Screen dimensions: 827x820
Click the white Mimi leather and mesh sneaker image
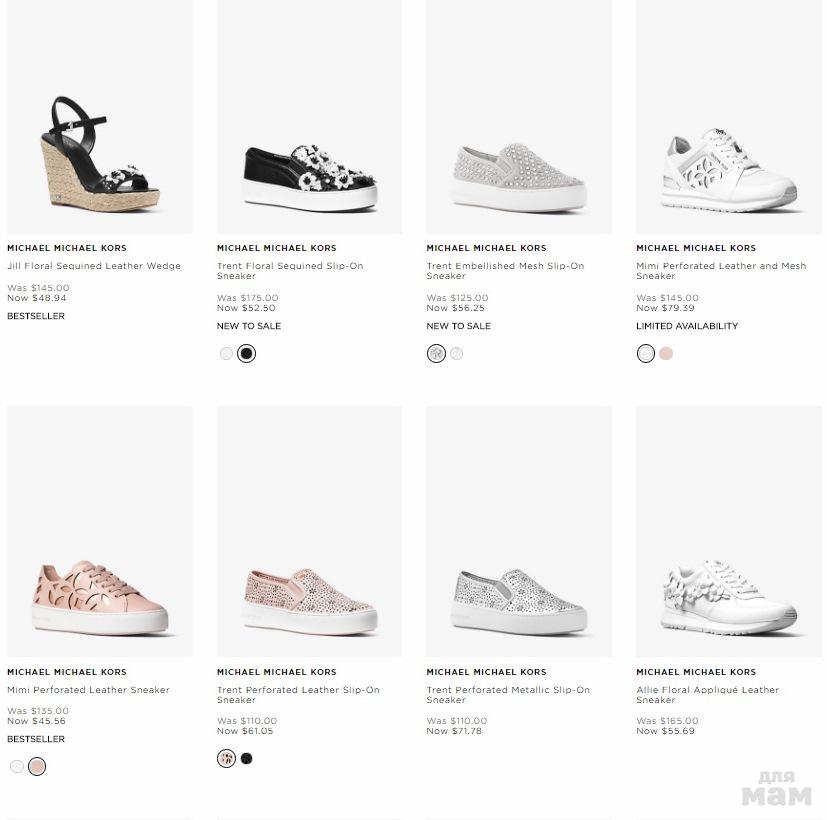tap(729, 170)
